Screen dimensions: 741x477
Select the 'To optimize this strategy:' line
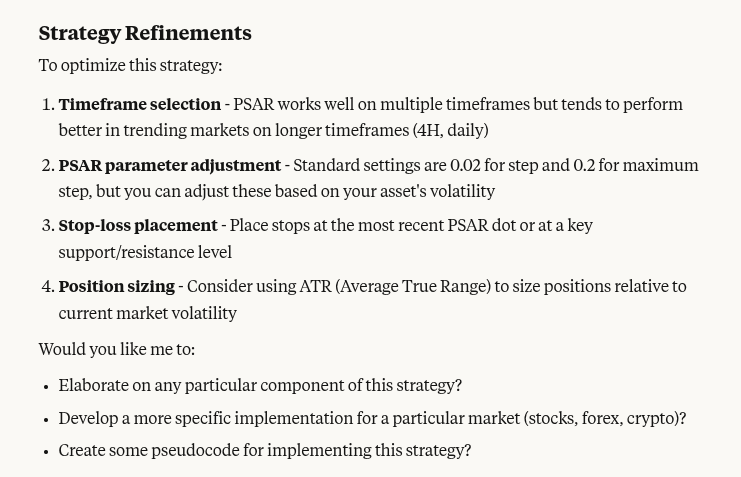click(130, 65)
